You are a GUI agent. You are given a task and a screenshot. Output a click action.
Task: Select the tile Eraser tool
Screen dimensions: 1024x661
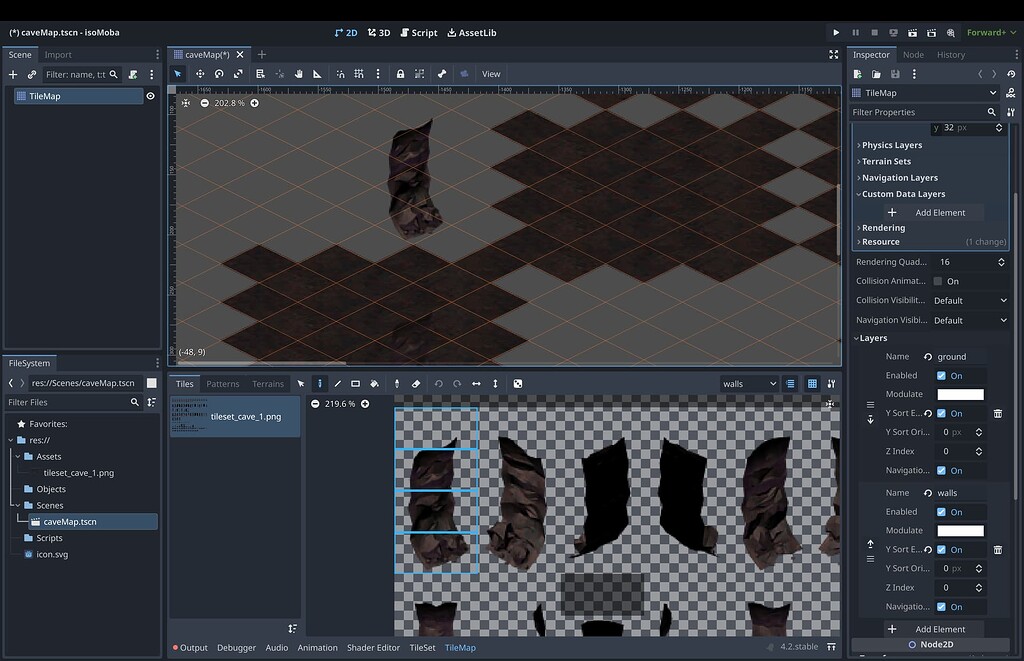pyautogui.click(x=415, y=383)
